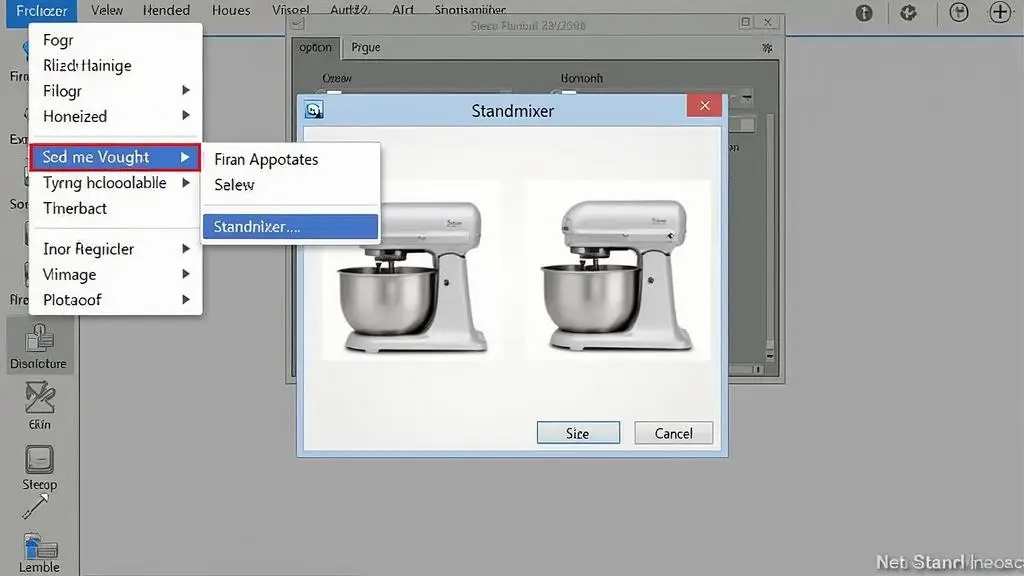
Task: Open the Alrt menu
Action: [403, 10]
